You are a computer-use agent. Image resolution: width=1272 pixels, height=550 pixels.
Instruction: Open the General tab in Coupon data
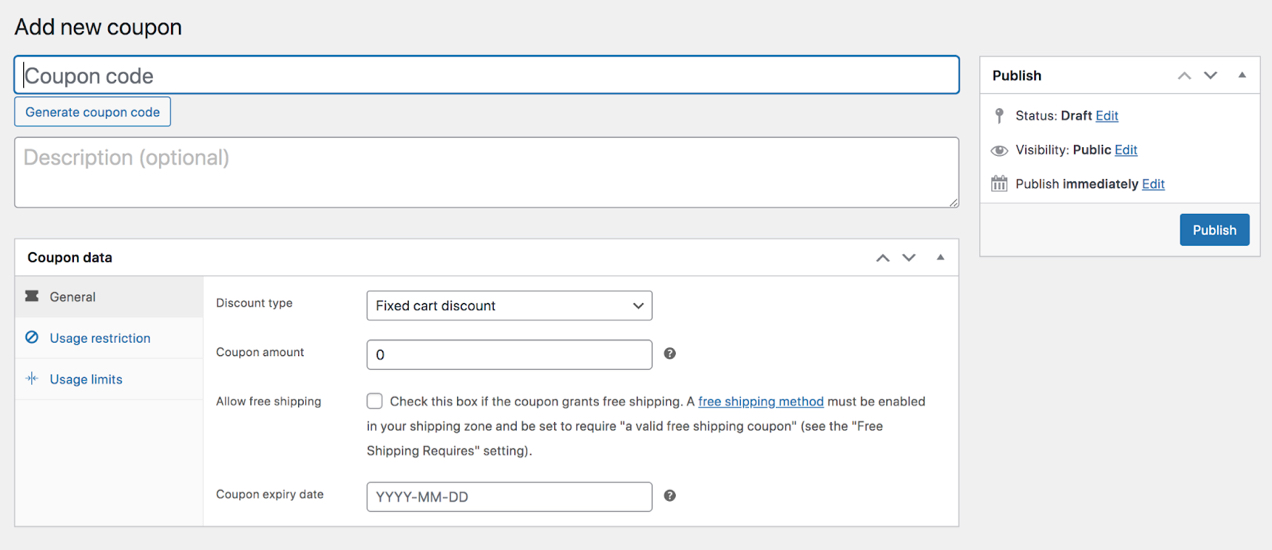point(109,297)
